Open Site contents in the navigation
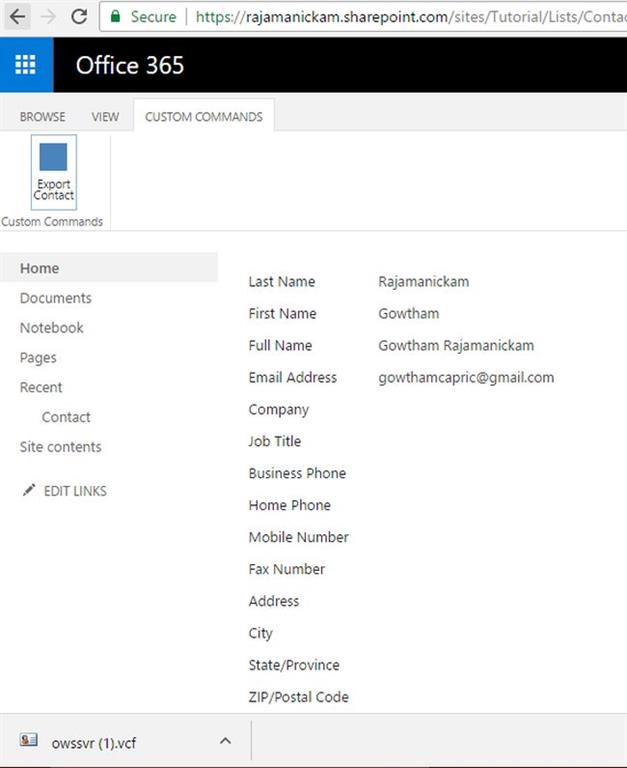The height and width of the screenshot is (768, 627). coord(61,447)
